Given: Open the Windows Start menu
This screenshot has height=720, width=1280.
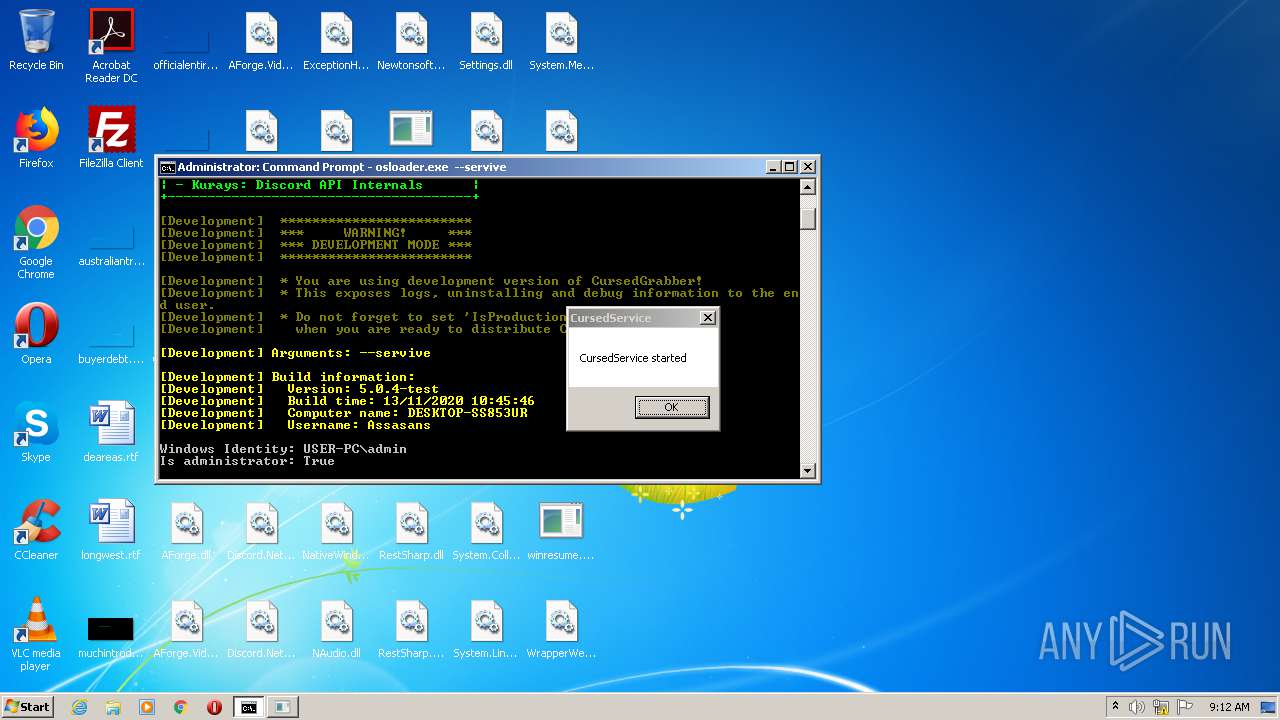Looking at the screenshot, I should click(x=28, y=706).
